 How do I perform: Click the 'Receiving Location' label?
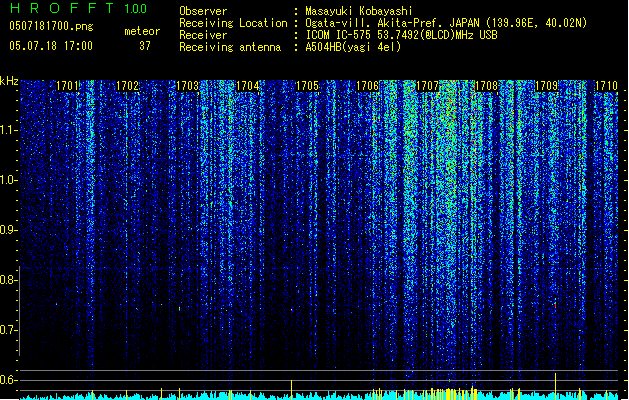233,23
